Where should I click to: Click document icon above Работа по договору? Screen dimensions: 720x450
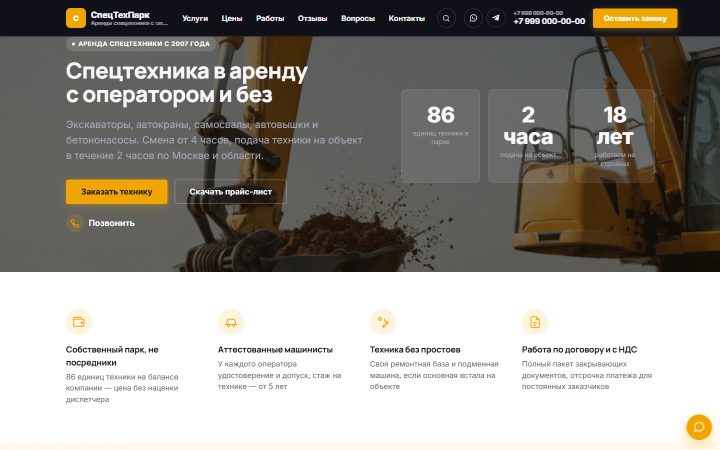tap(535, 322)
